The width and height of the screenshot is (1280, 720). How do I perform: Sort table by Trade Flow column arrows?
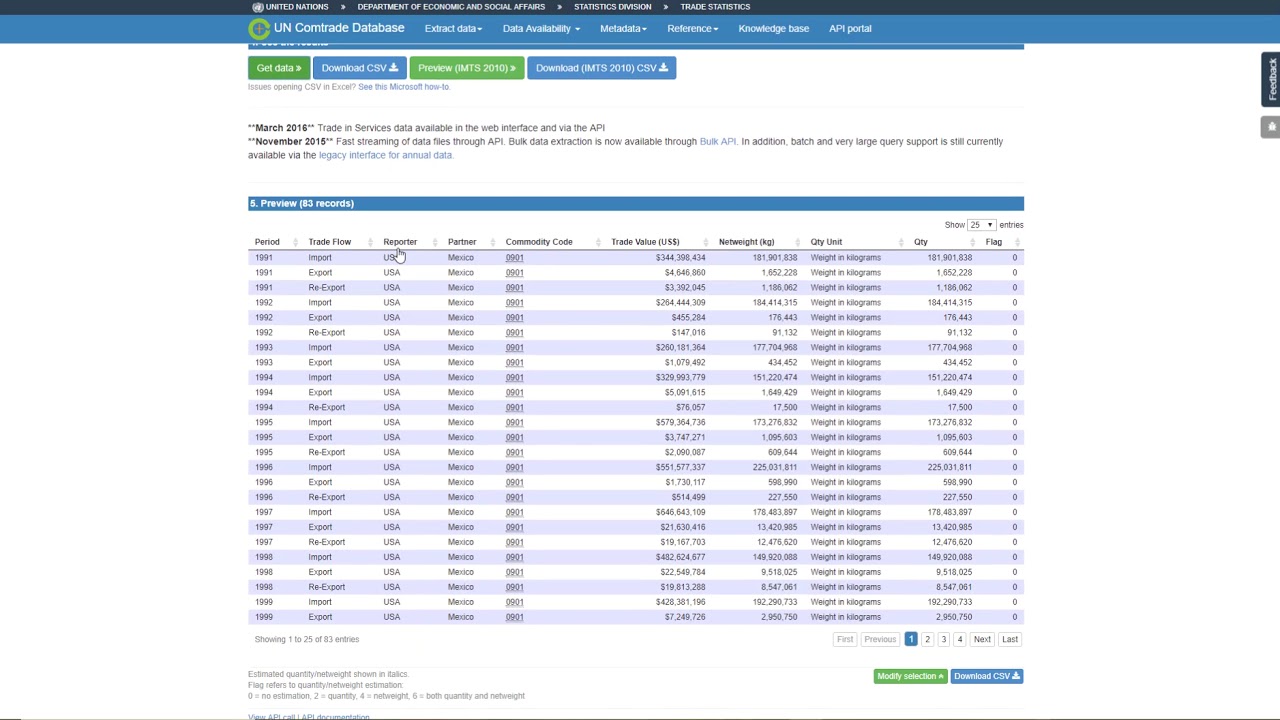tap(371, 242)
